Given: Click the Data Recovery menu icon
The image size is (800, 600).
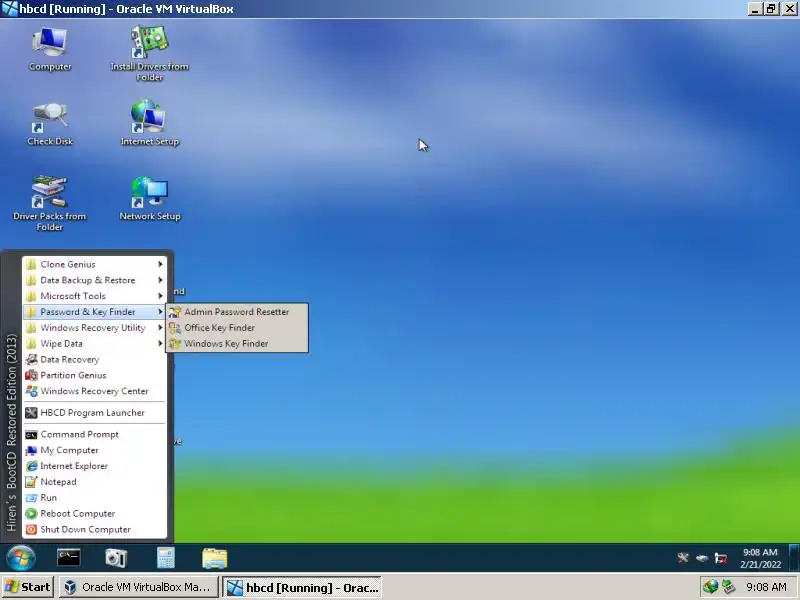Looking at the screenshot, I should pos(31,359).
